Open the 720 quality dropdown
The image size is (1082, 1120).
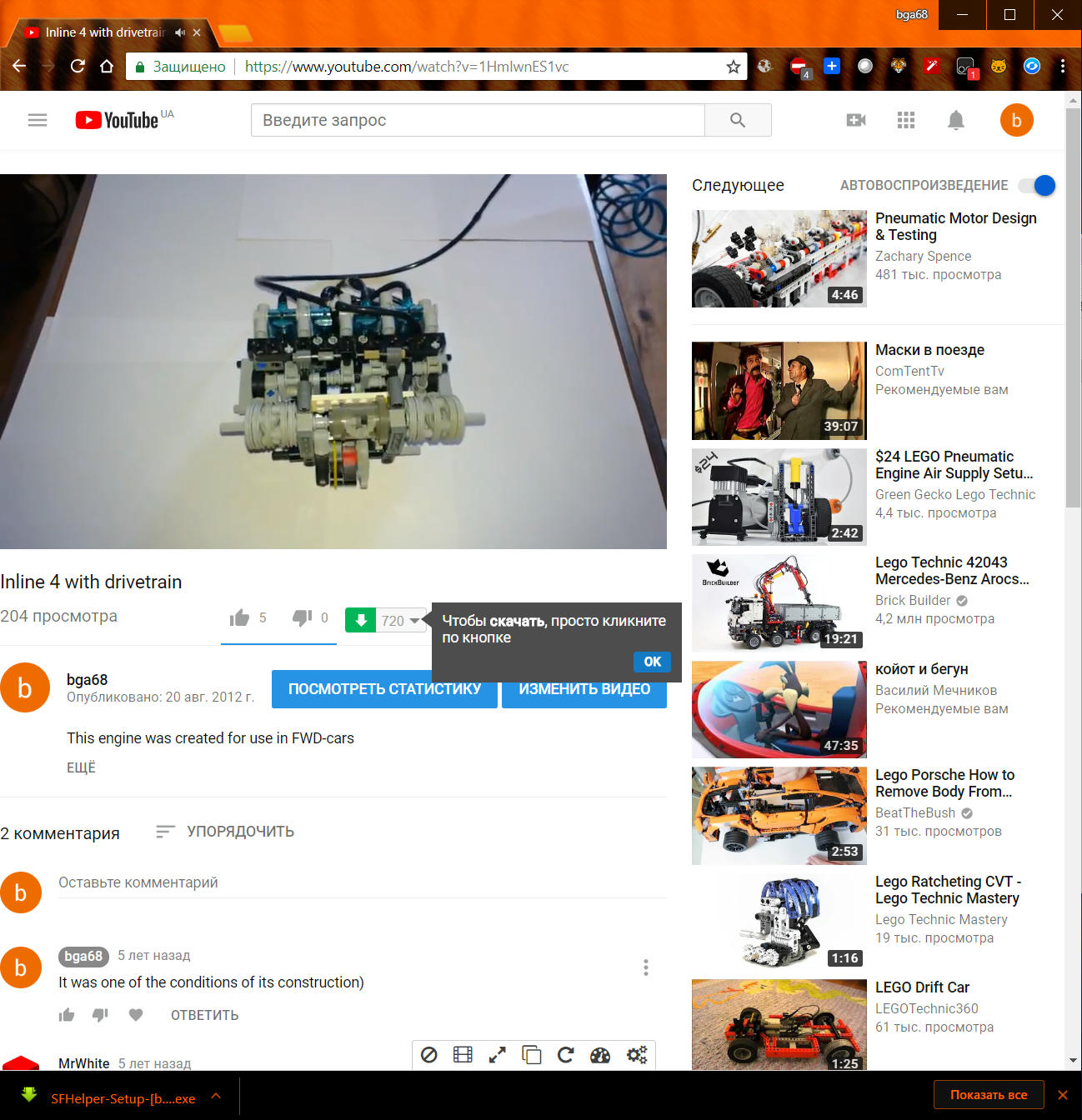tap(401, 620)
